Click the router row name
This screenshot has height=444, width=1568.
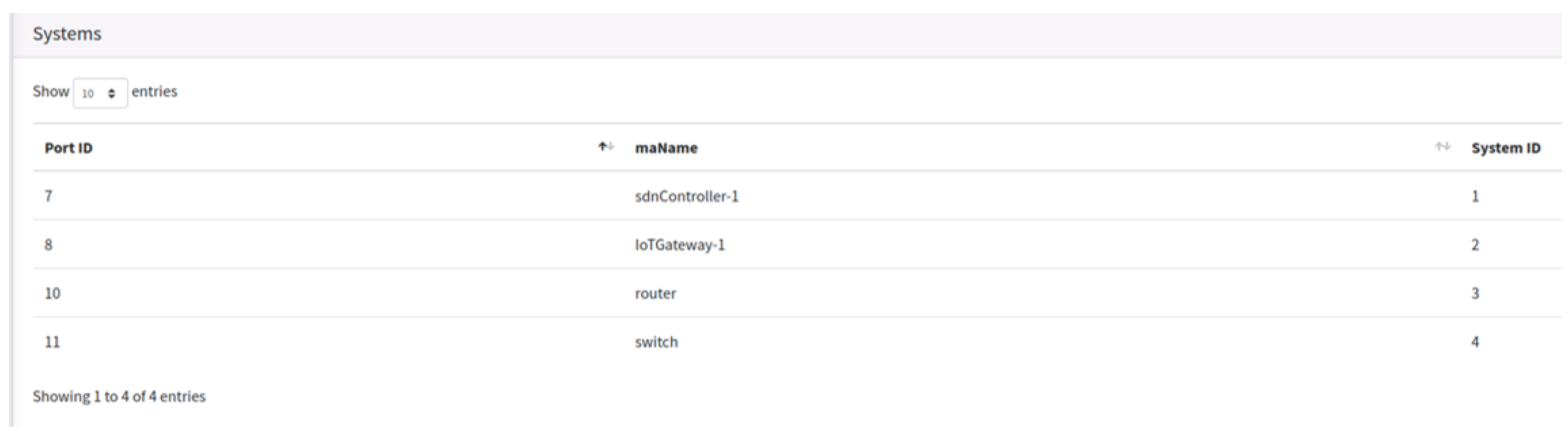[655, 294]
